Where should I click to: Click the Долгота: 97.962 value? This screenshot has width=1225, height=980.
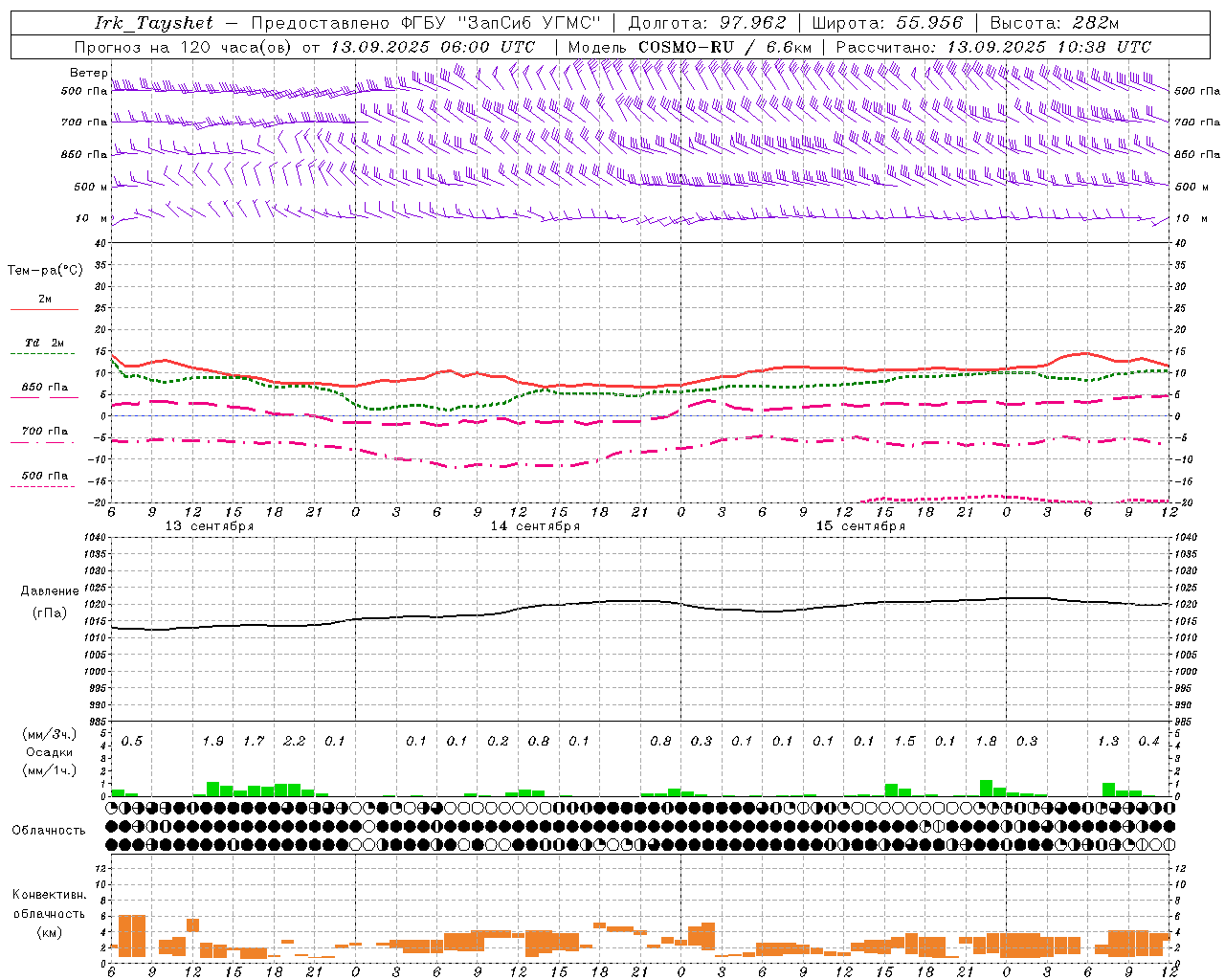[x=706, y=23]
